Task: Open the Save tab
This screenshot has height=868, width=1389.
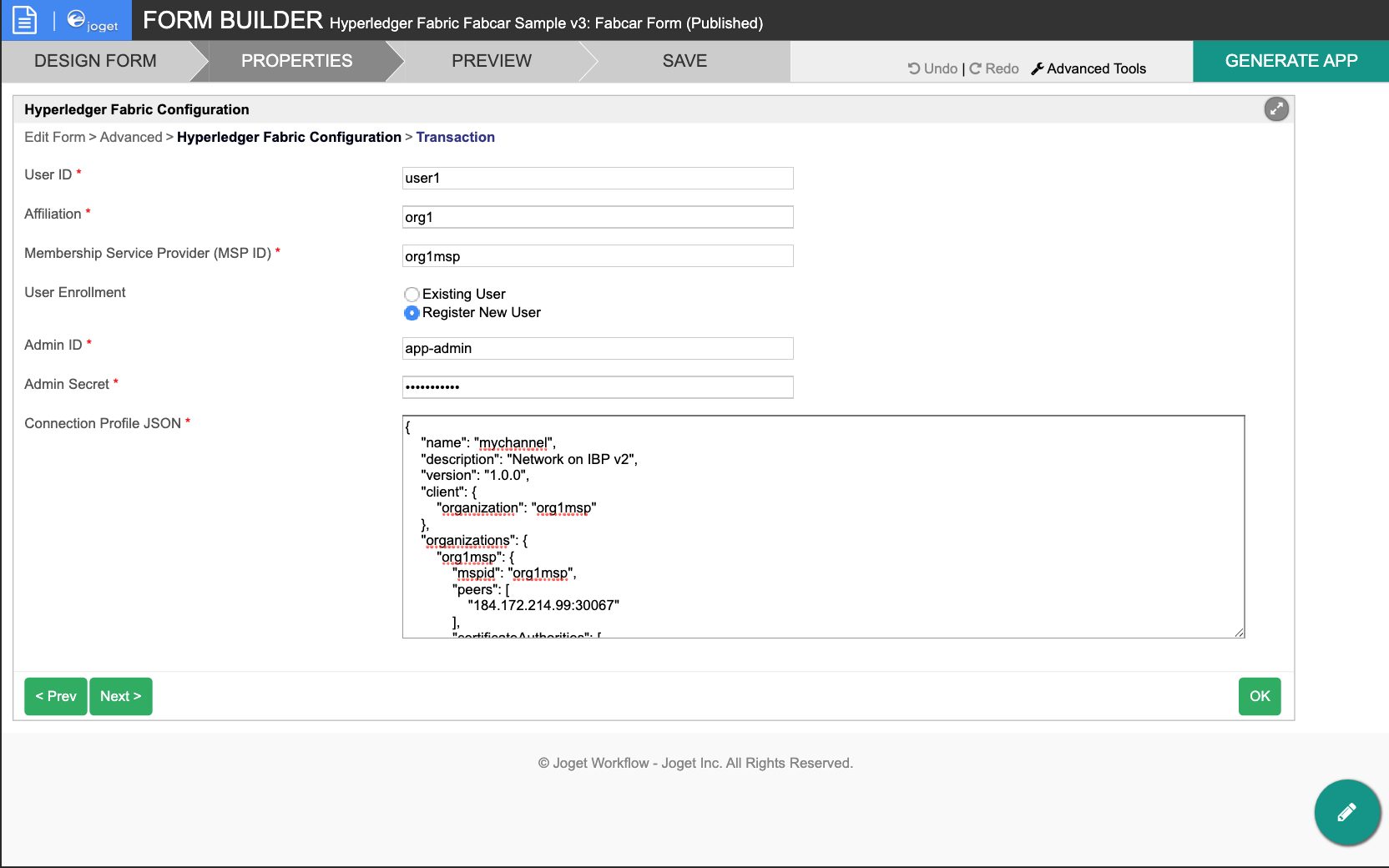Action: tap(684, 61)
